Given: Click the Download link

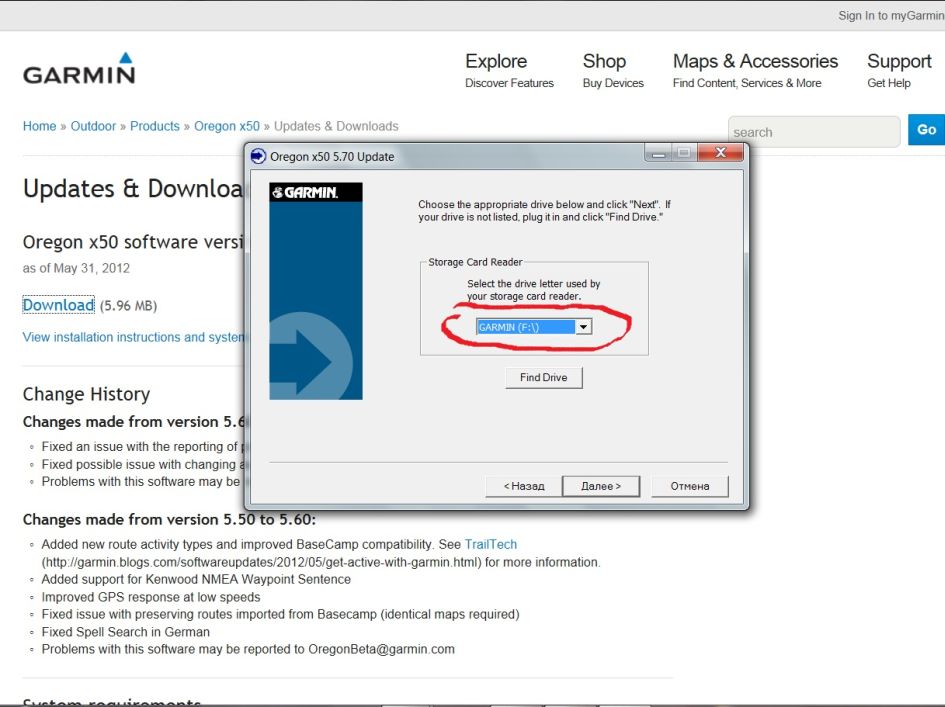Looking at the screenshot, I should click(x=59, y=305).
